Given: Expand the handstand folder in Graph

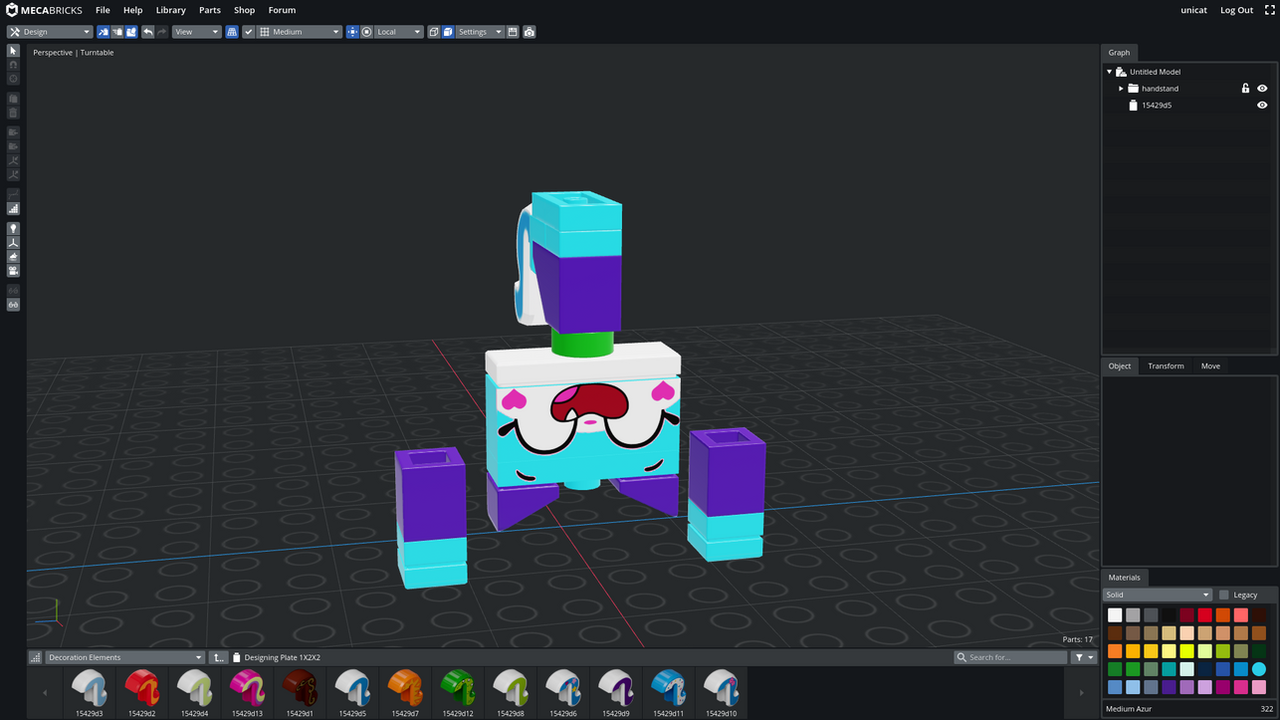Looking at the screenshot, I should [1121, 88].
